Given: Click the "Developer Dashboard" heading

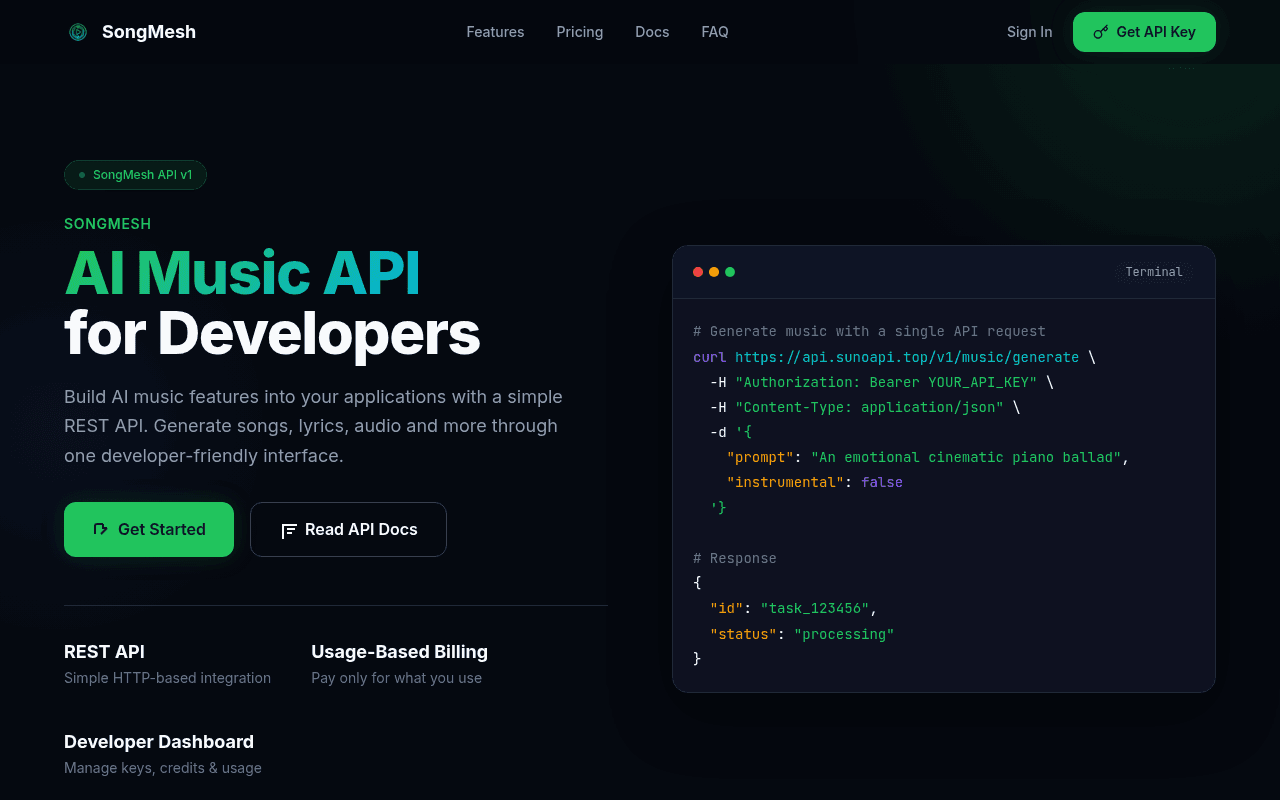Looking at the screenshot, I should (x=159, y=742).
